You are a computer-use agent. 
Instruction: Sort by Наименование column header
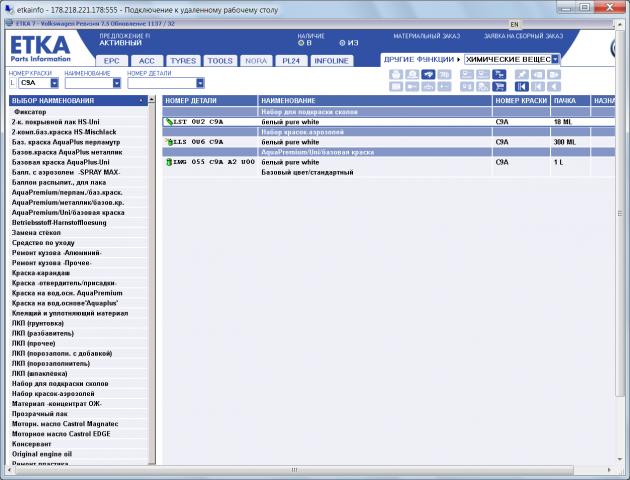click(x=375, y=101)
